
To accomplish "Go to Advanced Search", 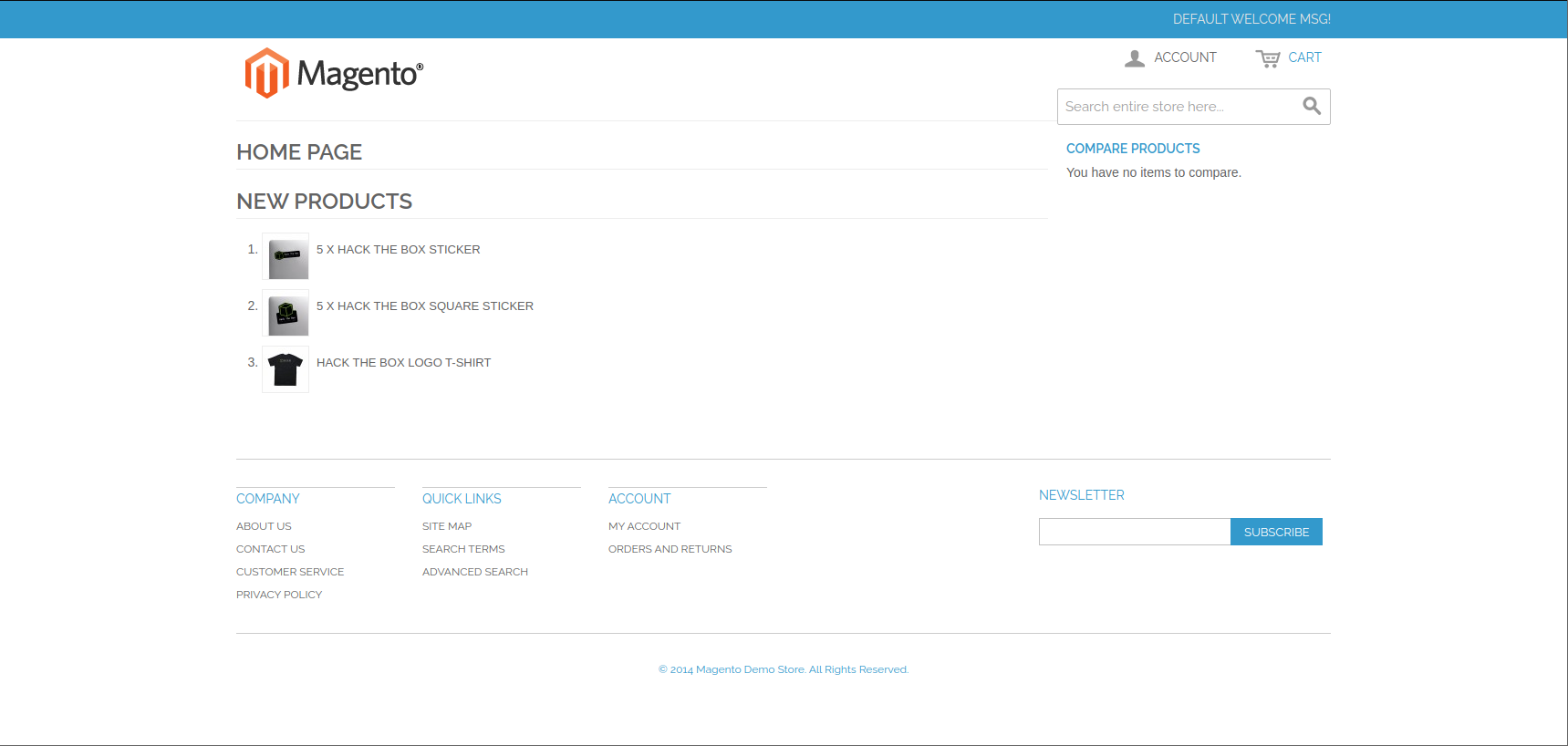I will [475, 572].
